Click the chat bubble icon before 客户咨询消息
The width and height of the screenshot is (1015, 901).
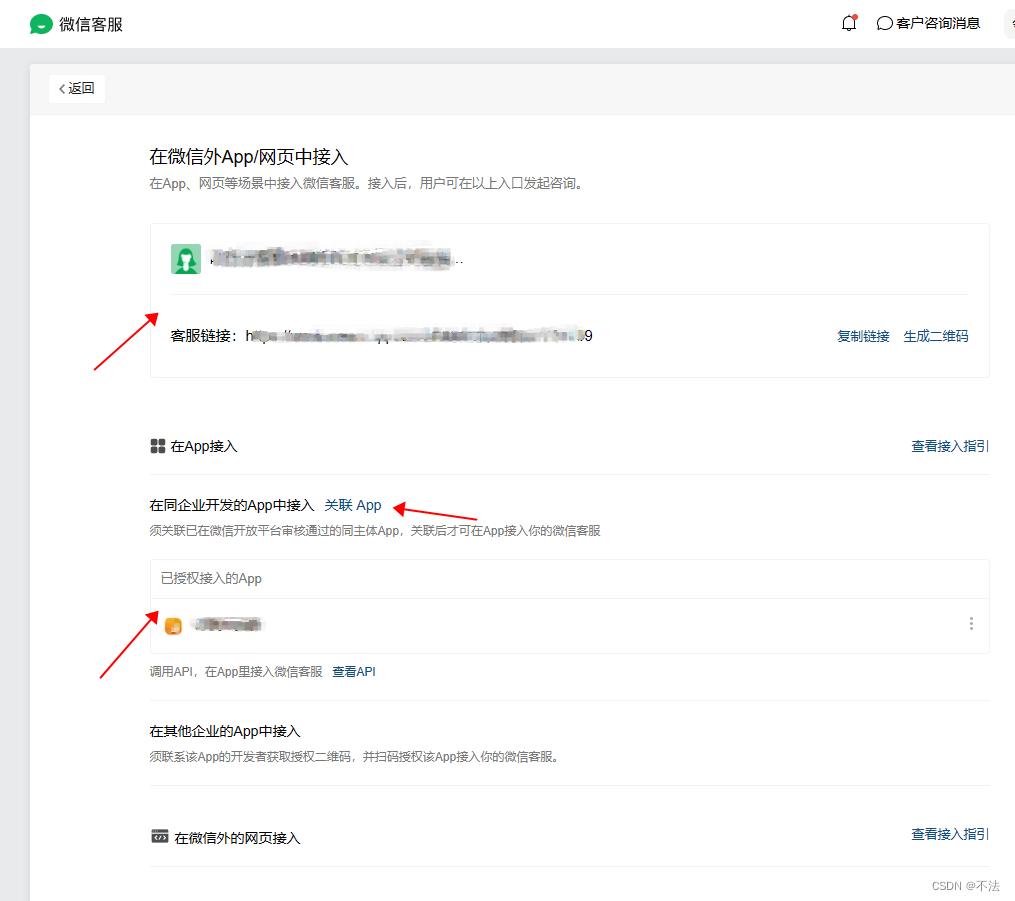point(884,23)
